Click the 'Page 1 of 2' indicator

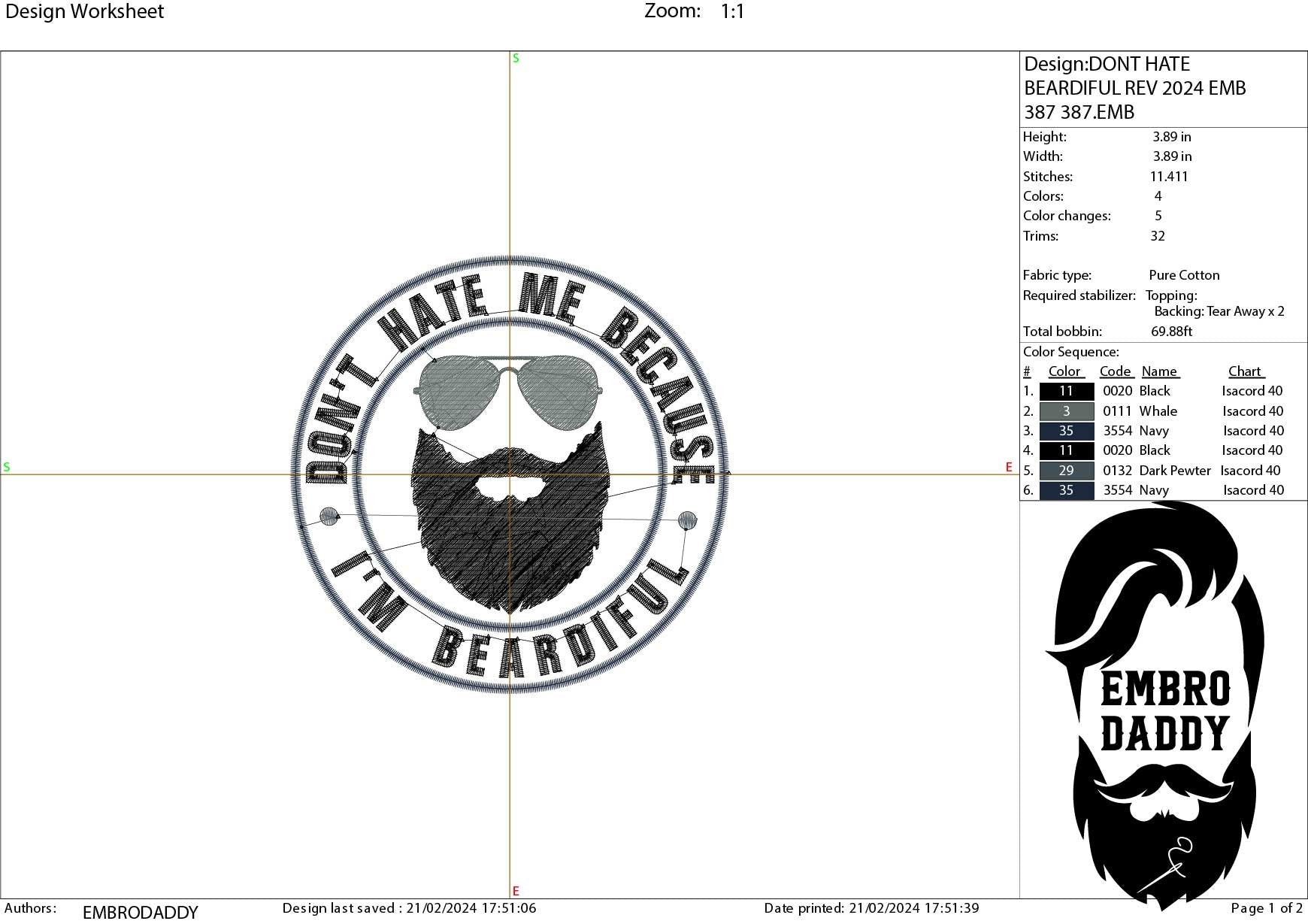[1267, 908]
